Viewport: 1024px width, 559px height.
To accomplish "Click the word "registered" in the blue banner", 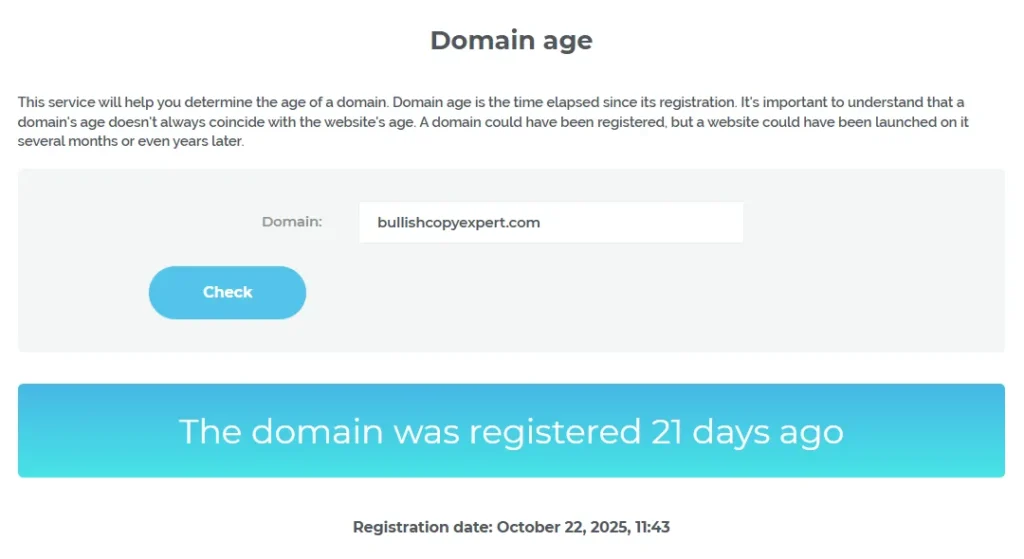I will (555, 431).
